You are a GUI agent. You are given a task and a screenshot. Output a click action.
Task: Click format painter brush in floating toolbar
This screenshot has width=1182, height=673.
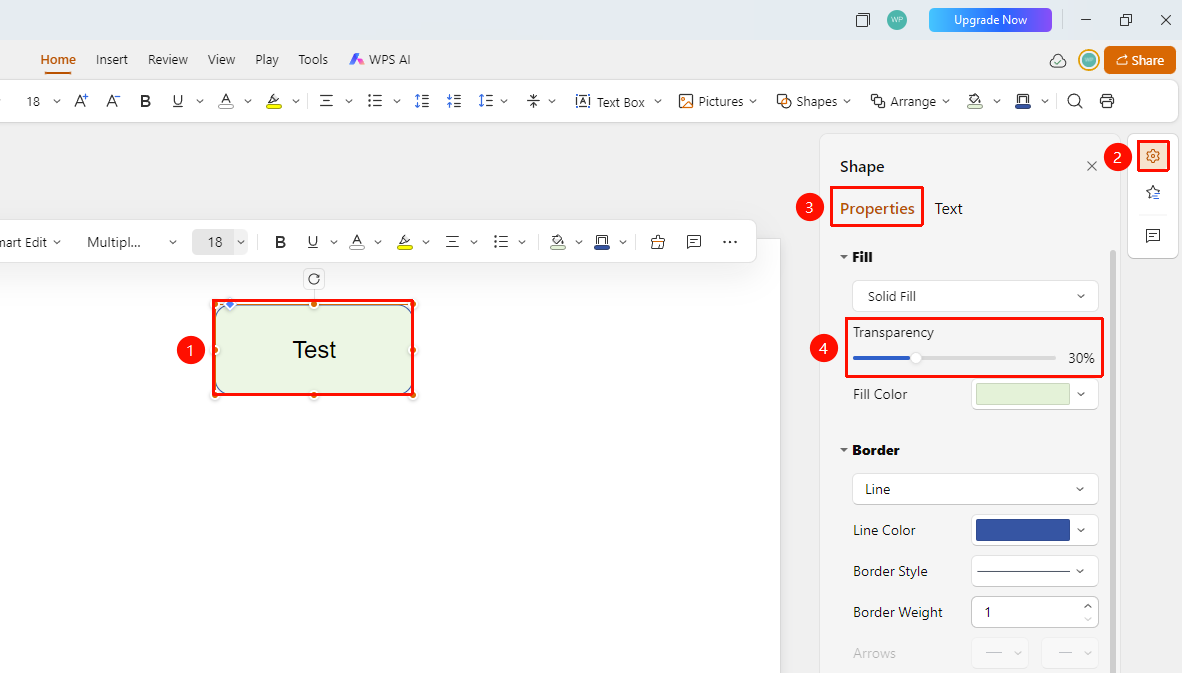658,242
